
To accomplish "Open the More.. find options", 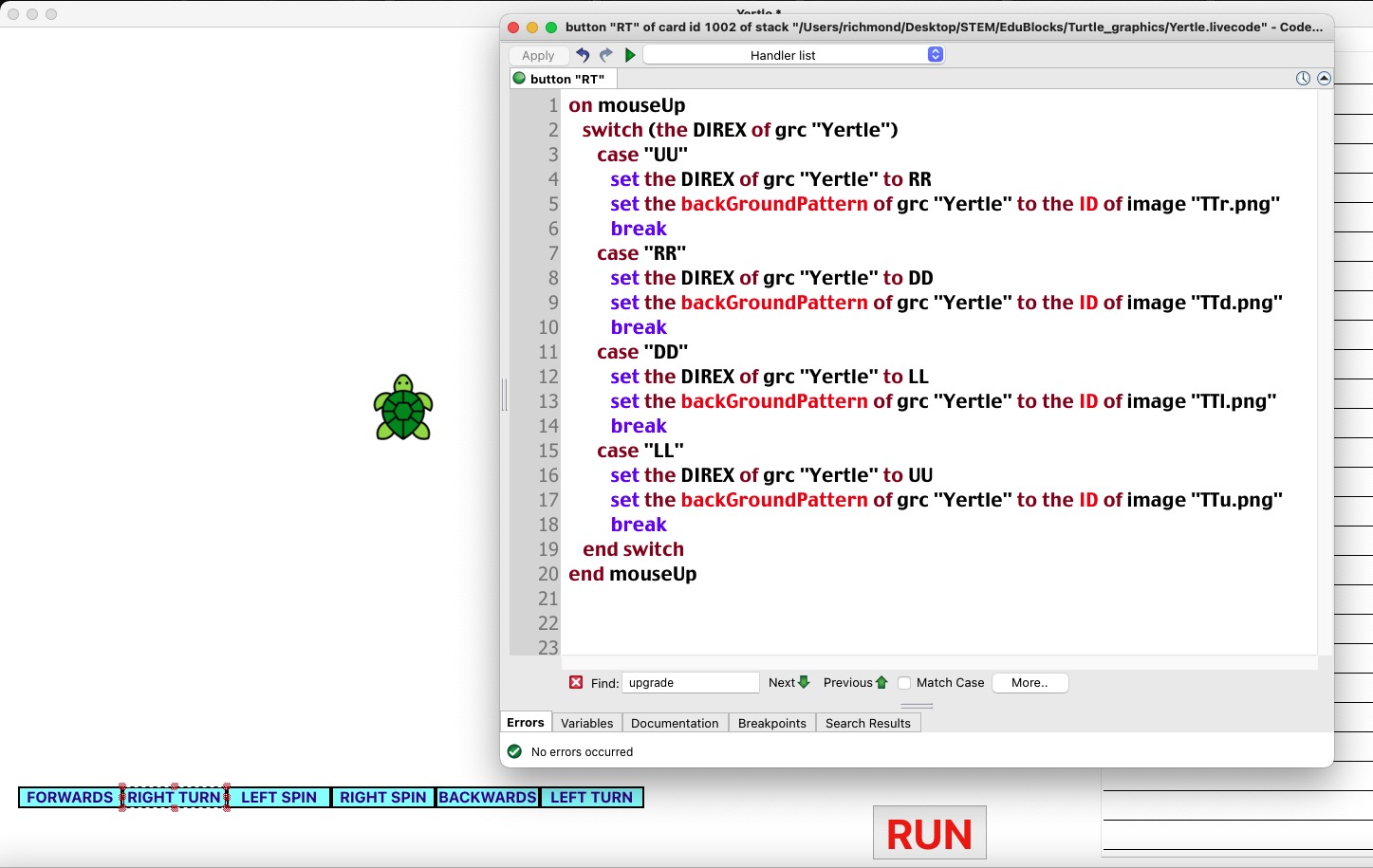I will (1030, 683).
